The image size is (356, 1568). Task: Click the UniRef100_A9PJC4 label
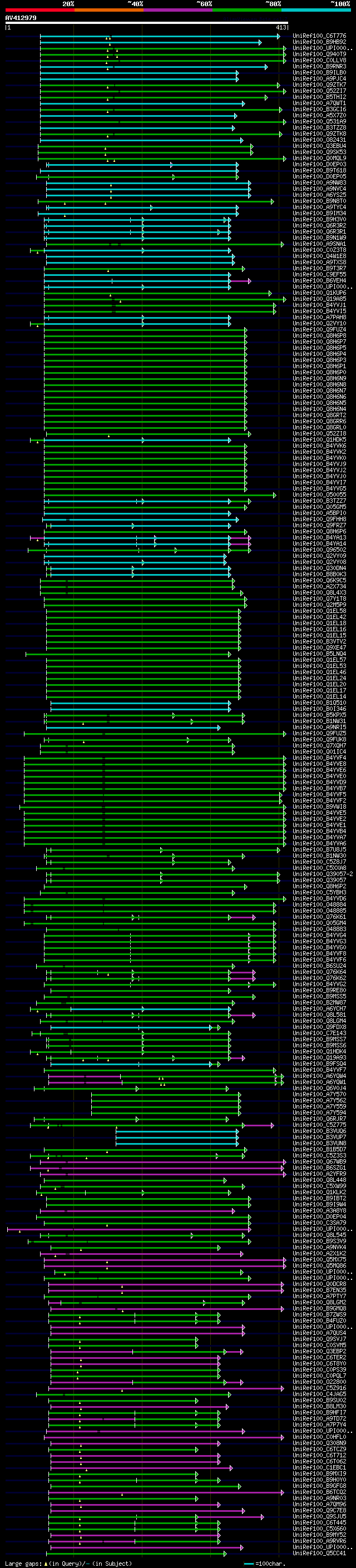pyautogui.click(x=319, y=78)
